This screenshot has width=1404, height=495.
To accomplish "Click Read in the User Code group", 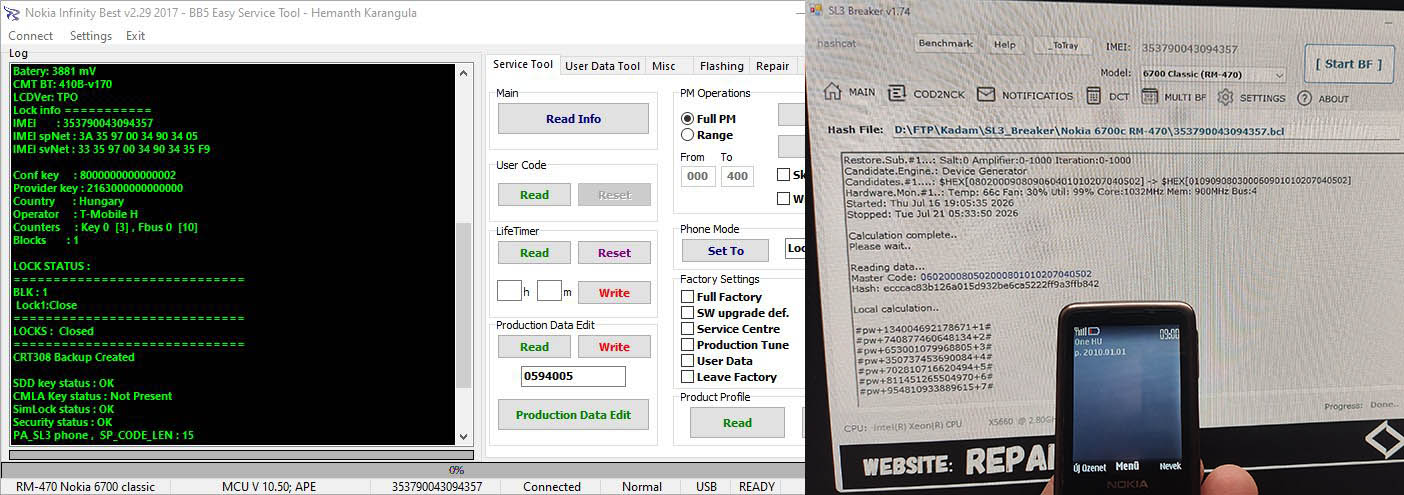I will click(x=534, y=195).
